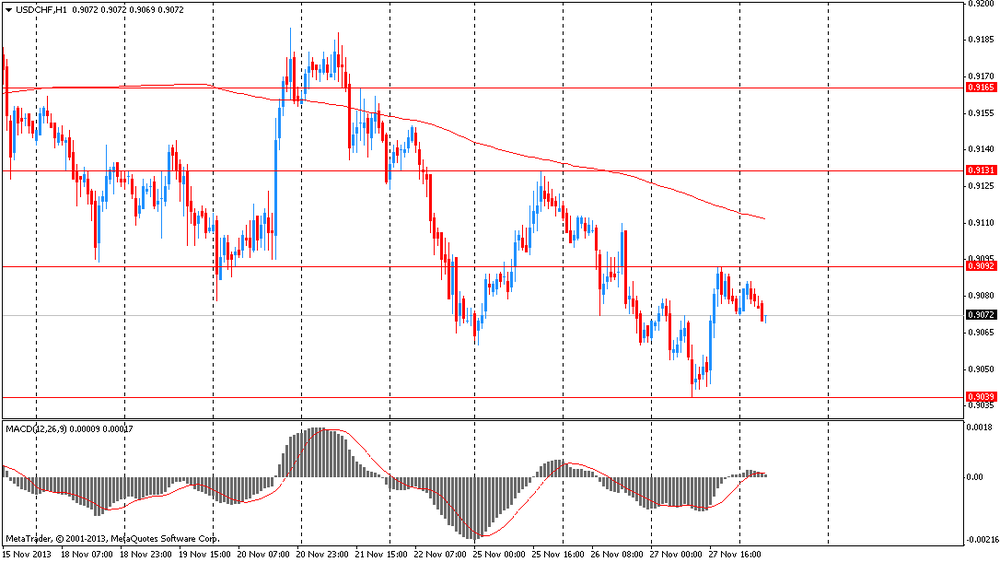Image resolution: width=1000 pixels, height=562 pixels.
Task: Click the USDCHF,H1 symbol title text
Action: tap(40, 10)
